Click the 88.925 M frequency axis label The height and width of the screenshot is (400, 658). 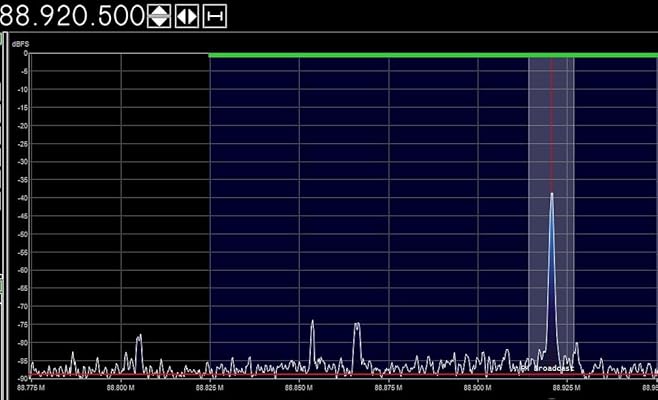567,387
